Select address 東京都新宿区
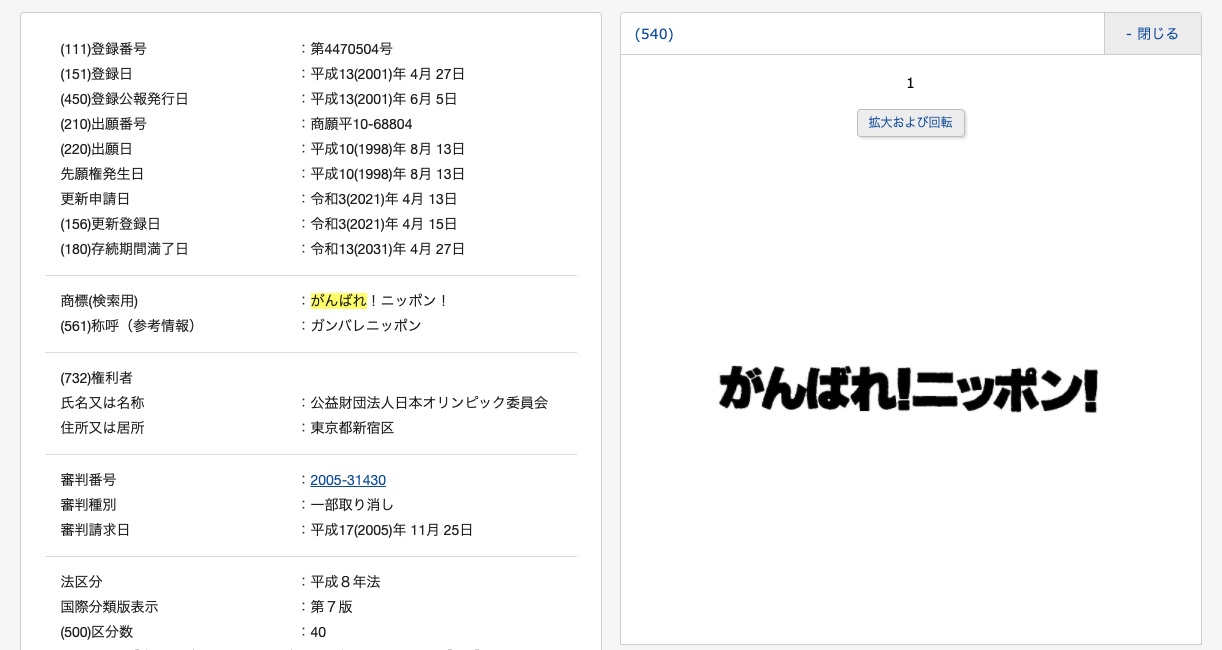The height and width of the screenshot is (650, 1222). click(352, 428)
